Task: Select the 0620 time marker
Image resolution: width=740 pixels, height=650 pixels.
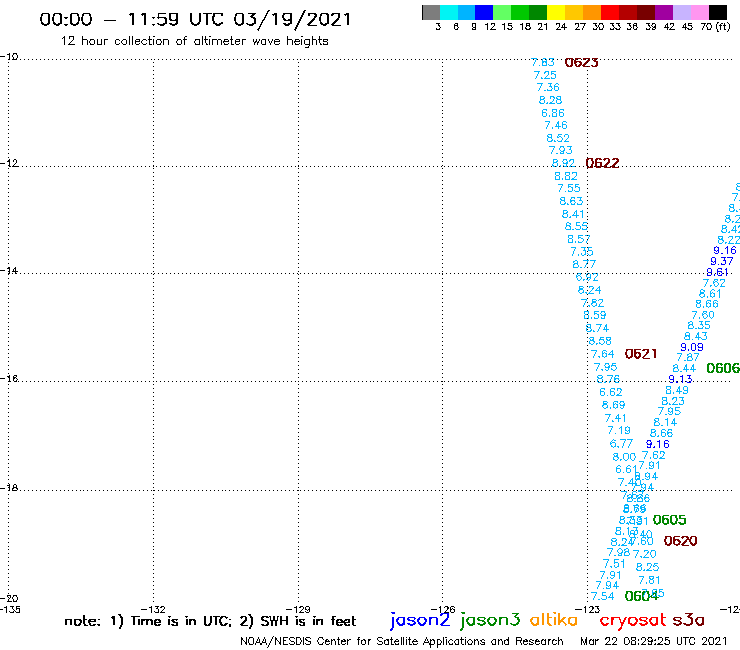Action: (x=681, y=541)
